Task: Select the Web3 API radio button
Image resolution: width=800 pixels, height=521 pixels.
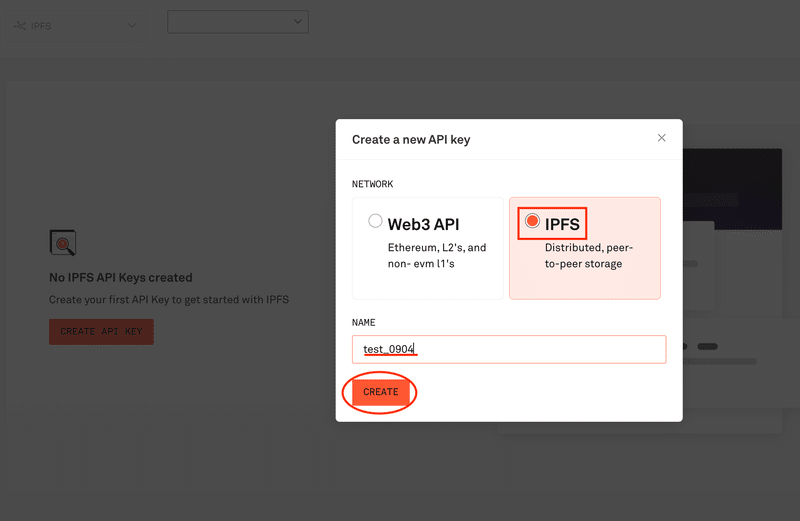Action: tap(375, 221)
